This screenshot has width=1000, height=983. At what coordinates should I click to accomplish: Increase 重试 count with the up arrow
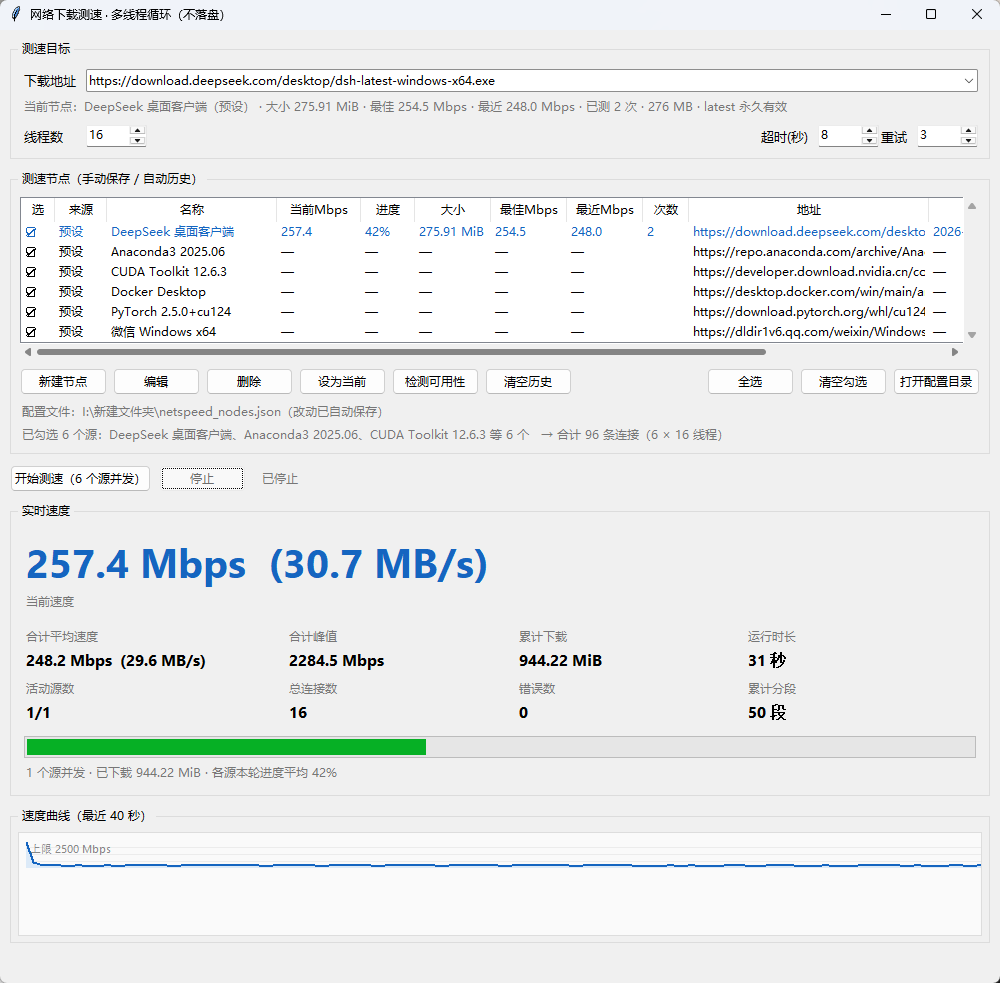968,131
